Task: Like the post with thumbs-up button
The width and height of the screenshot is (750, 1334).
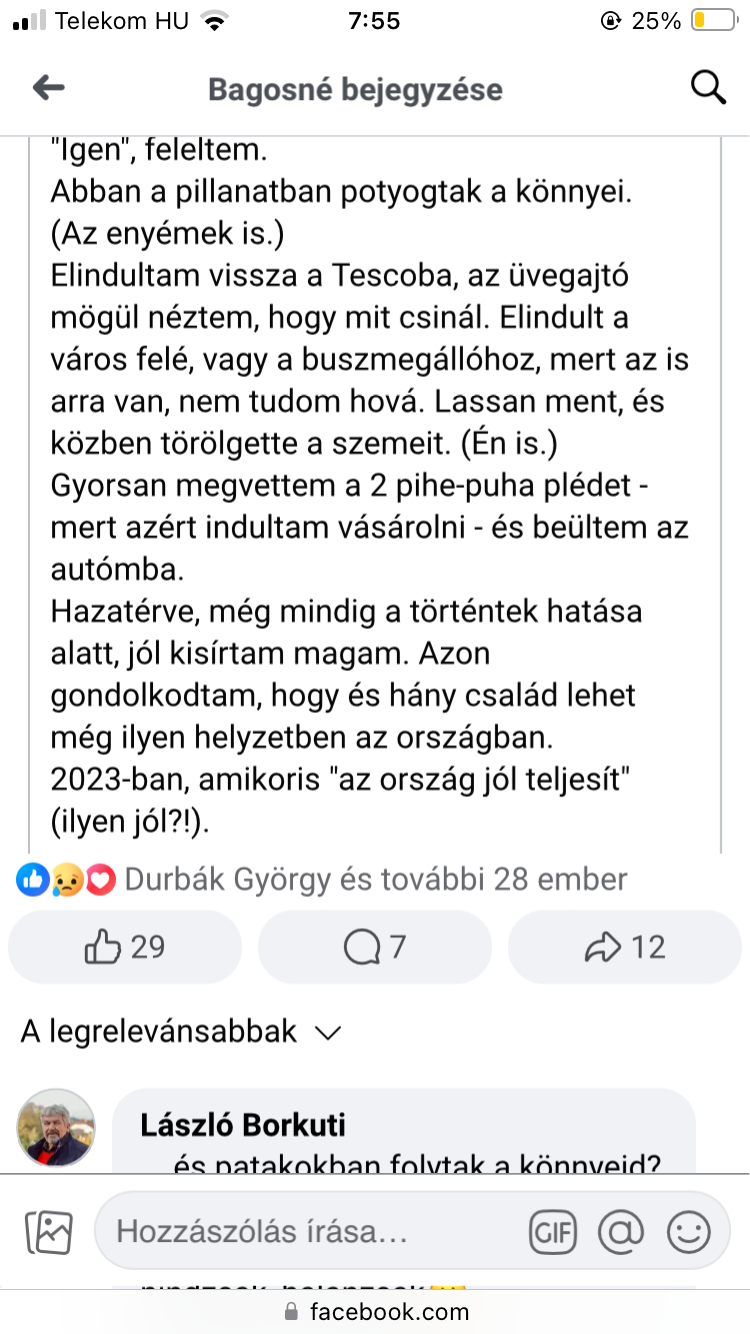Action: pos(125,947)
